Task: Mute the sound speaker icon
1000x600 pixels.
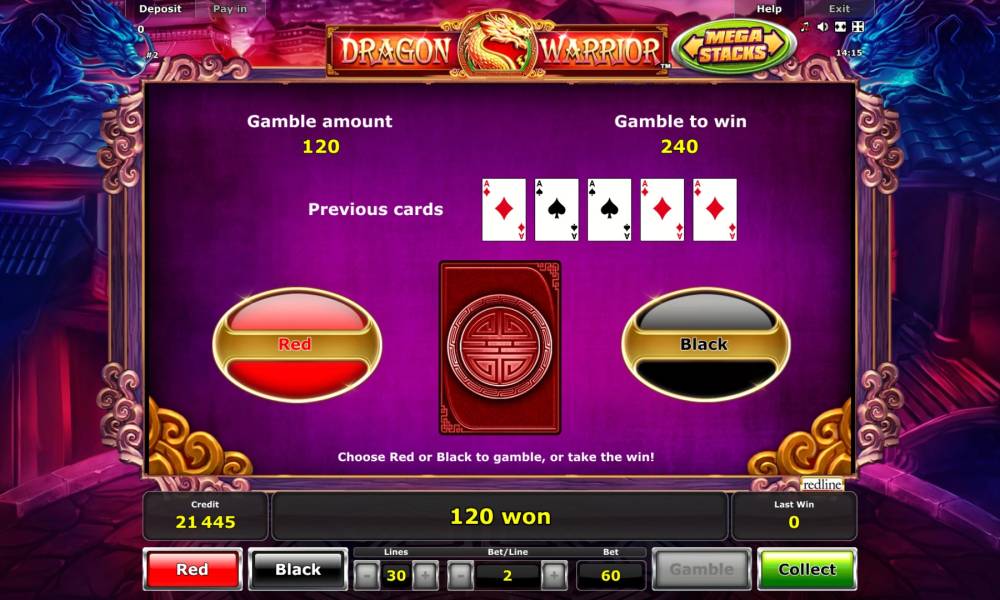Action: coord(823,27)
